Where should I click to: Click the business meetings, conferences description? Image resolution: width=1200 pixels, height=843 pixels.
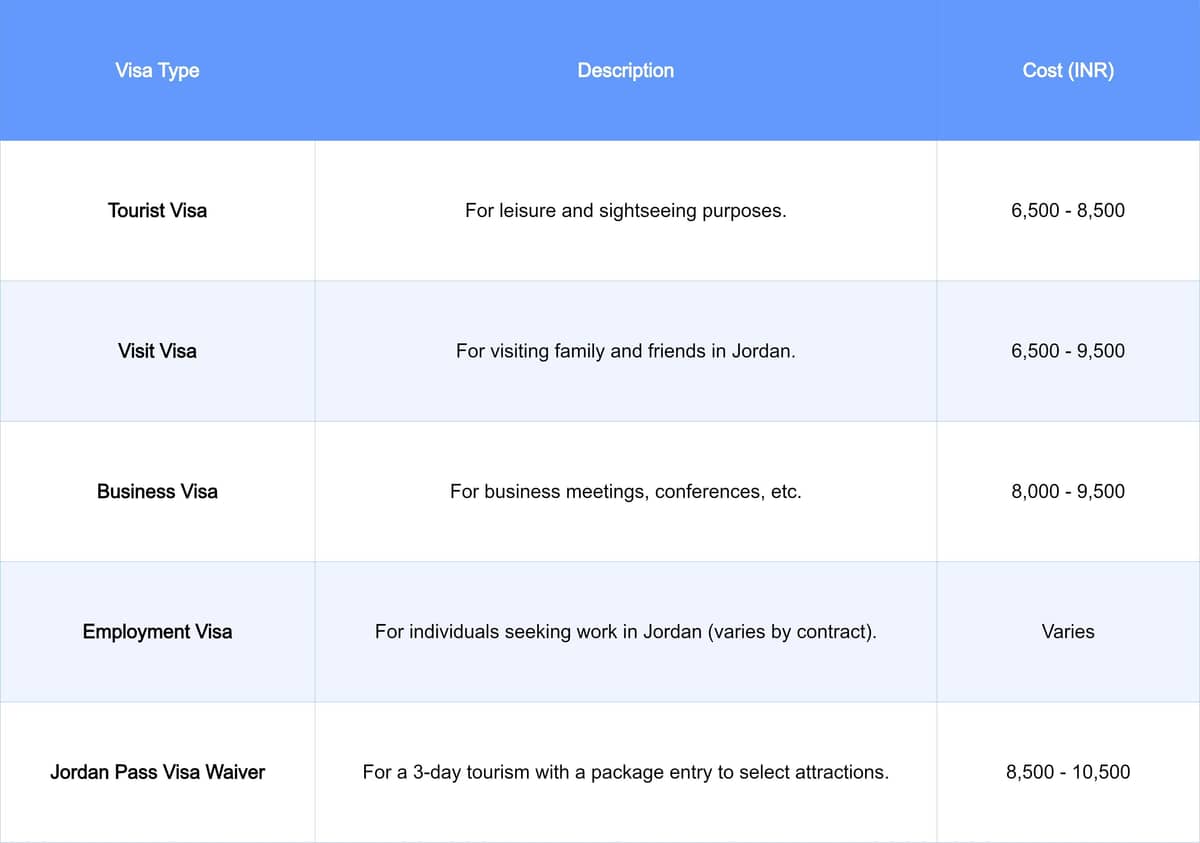pyautogui.click(x=625, y=491)
